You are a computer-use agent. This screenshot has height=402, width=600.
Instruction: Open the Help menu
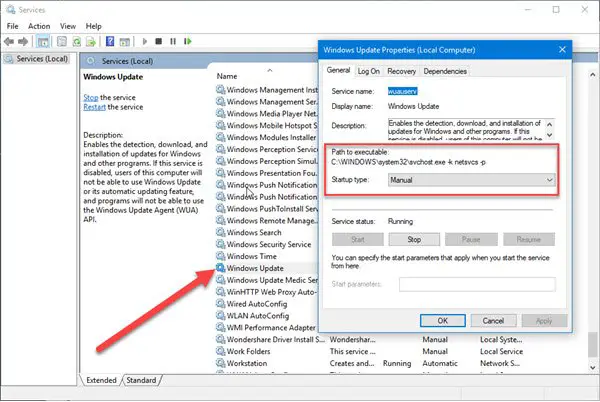tap(93, 26)
